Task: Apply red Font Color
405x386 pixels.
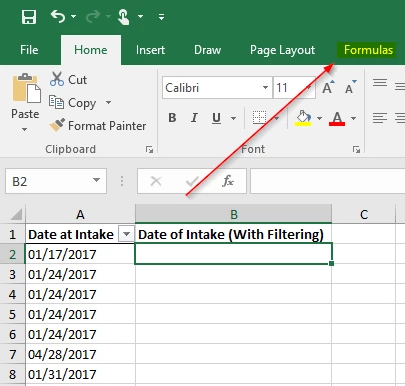Action: point(337,118)
